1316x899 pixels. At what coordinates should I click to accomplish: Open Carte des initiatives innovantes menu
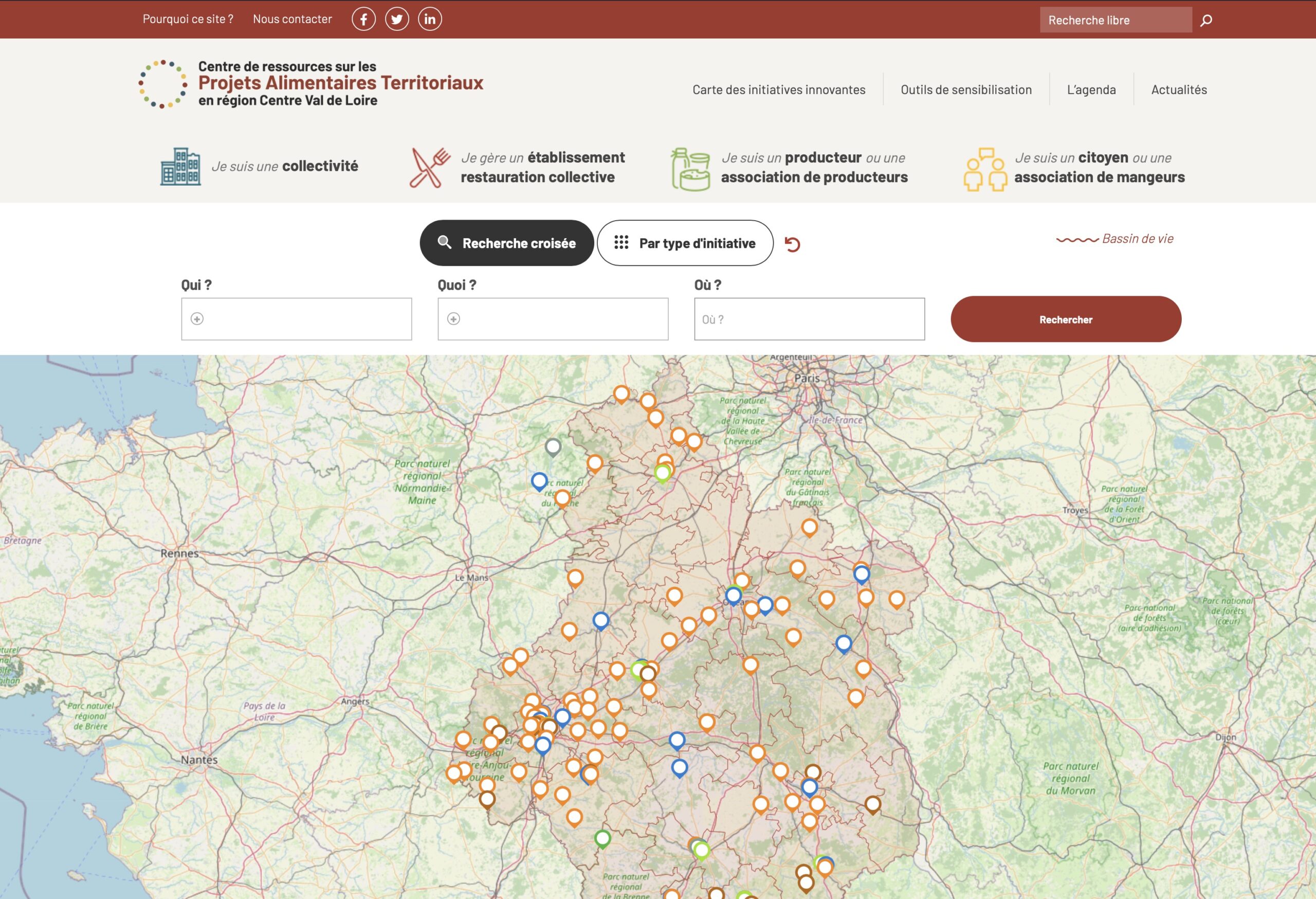pos(779,89)
